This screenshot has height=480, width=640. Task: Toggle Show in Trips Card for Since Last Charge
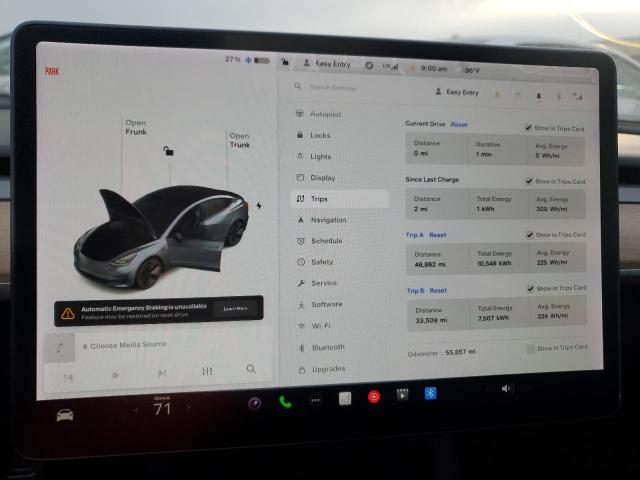(529, 180)
